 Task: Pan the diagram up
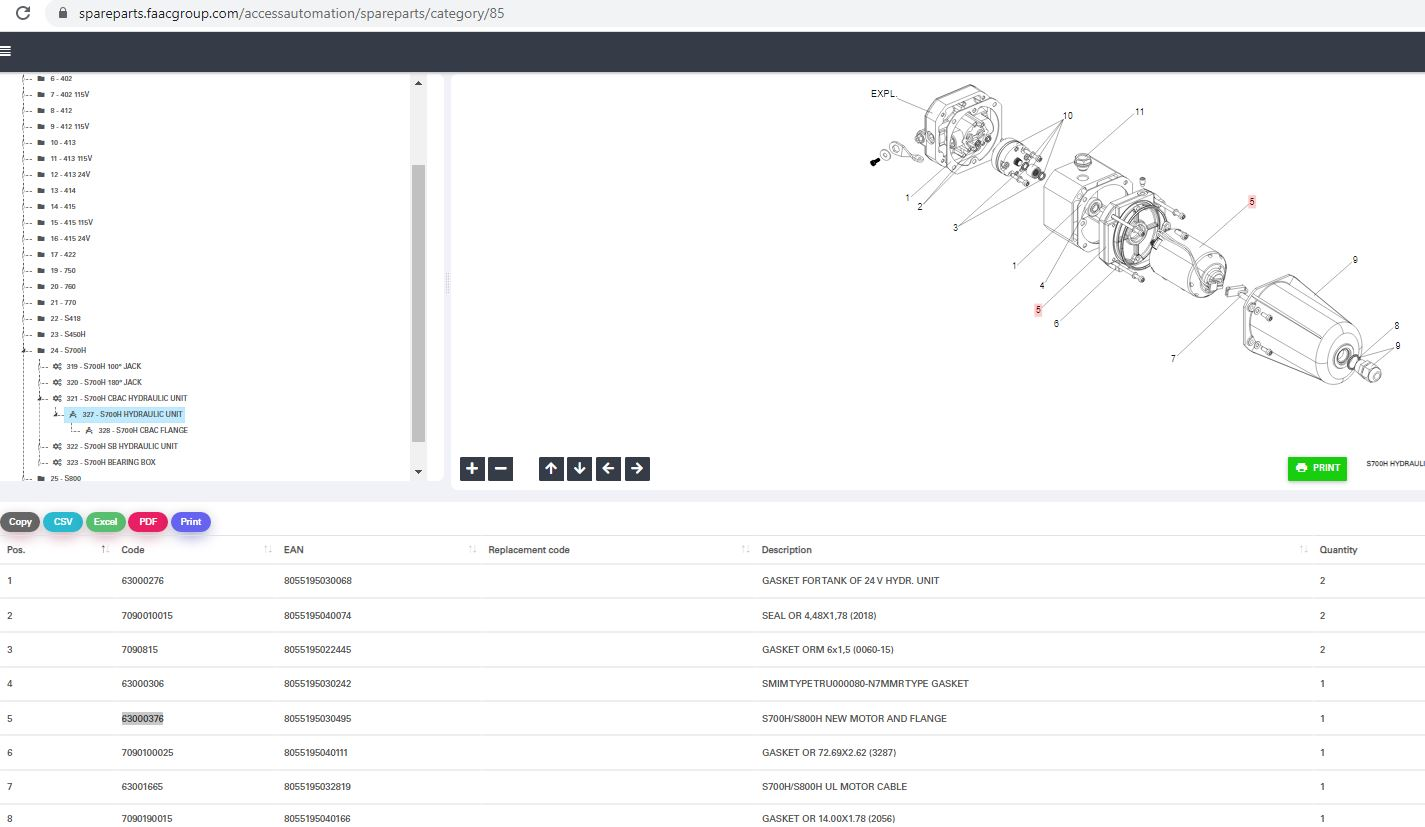551,468
